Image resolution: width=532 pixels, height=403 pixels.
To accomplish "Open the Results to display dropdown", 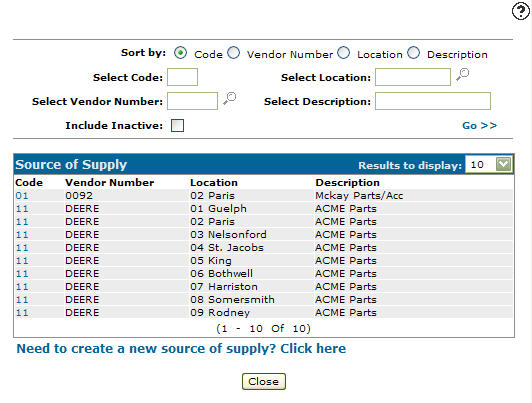I will pyautogui.click(x=489, y=165).
